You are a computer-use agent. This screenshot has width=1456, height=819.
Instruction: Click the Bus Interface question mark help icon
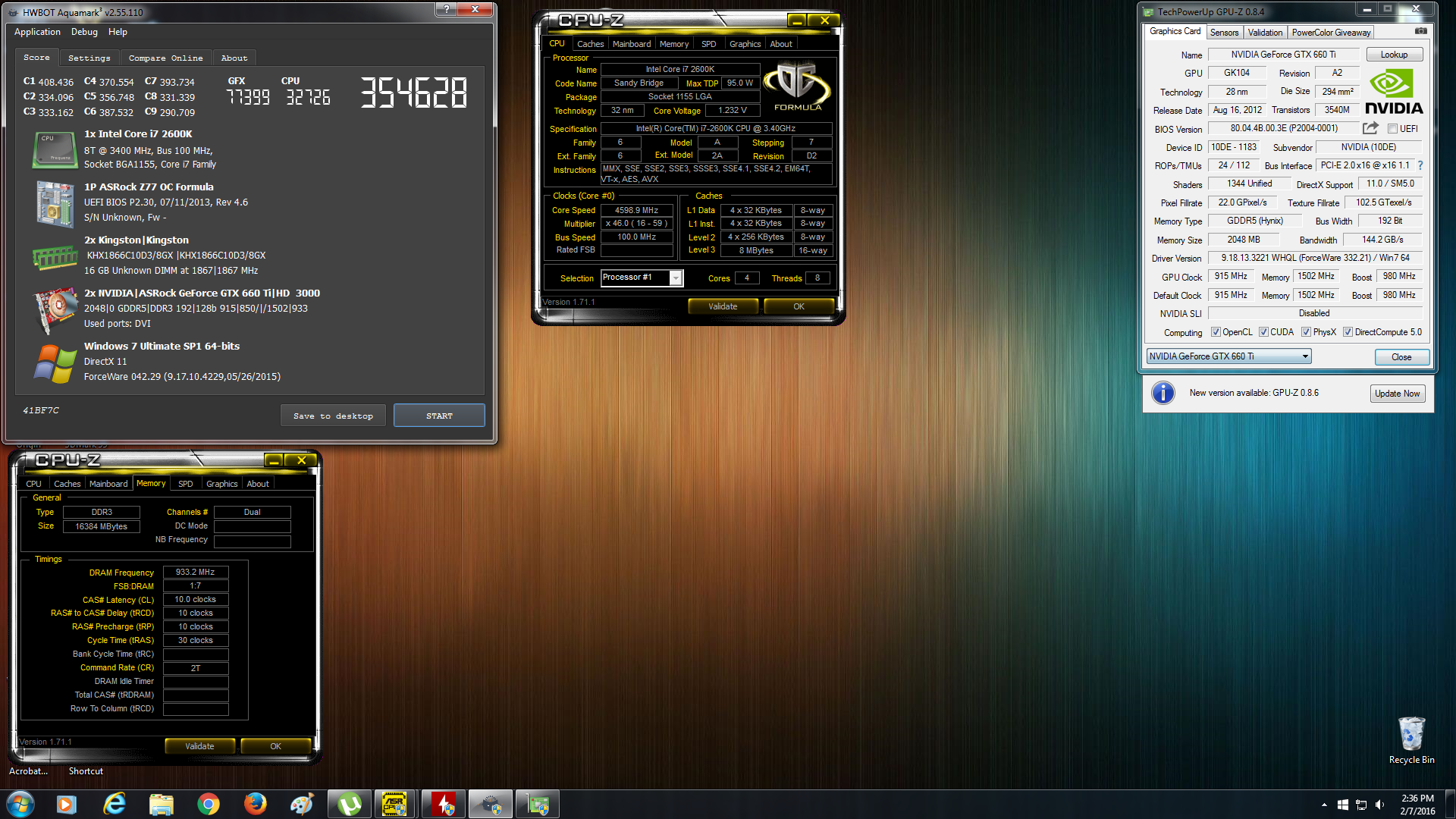(1420, 165)
